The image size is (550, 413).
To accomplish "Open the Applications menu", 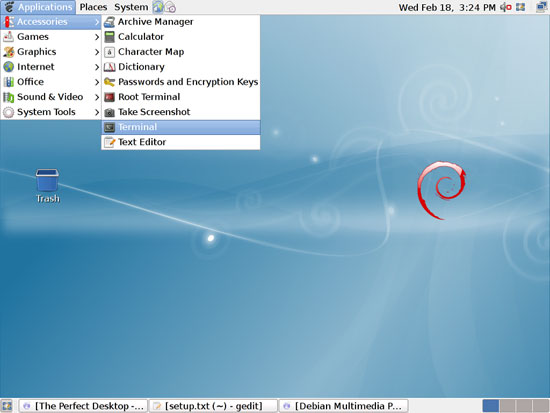I will (x=39, y=7).
